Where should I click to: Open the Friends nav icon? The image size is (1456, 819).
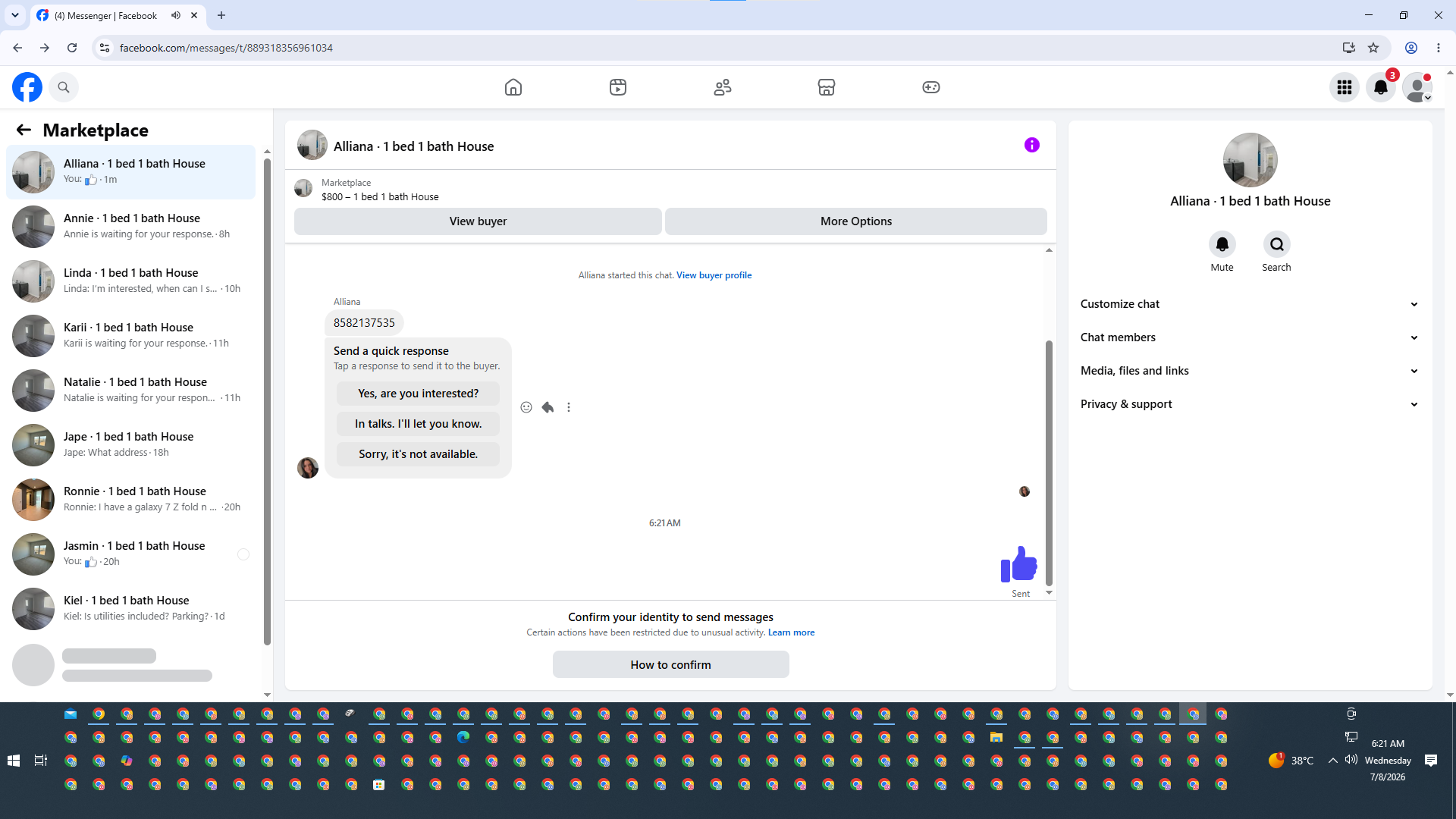(x=723, y=87)
